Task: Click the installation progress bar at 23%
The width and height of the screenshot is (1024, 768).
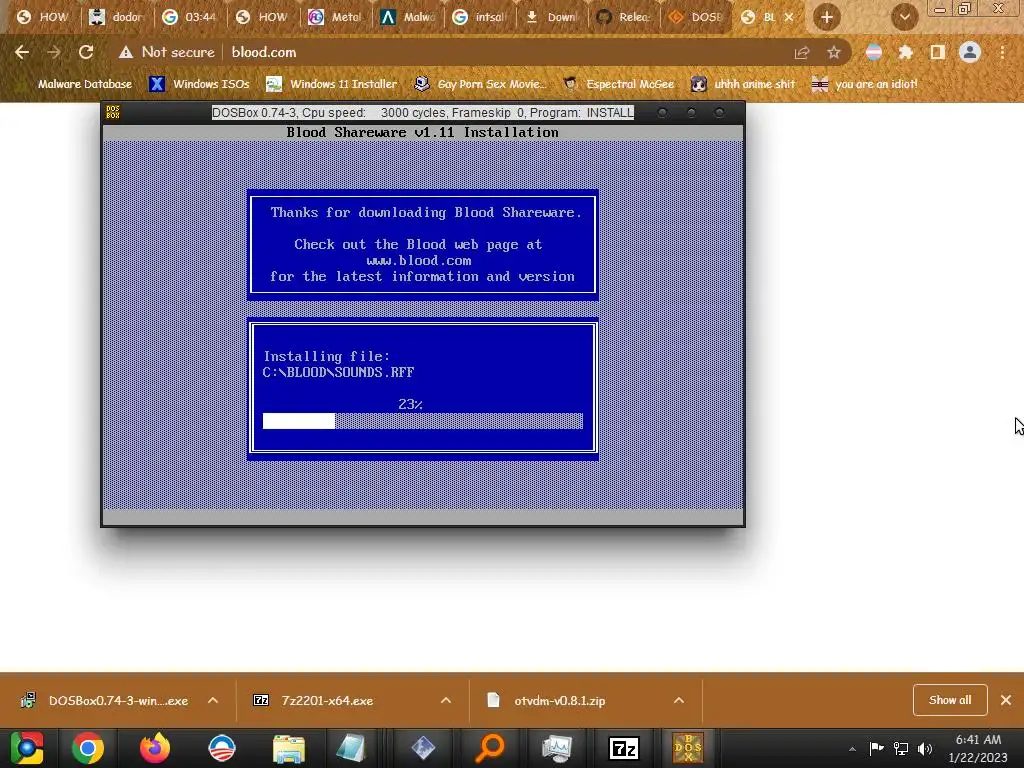Action: pos(423,421)
